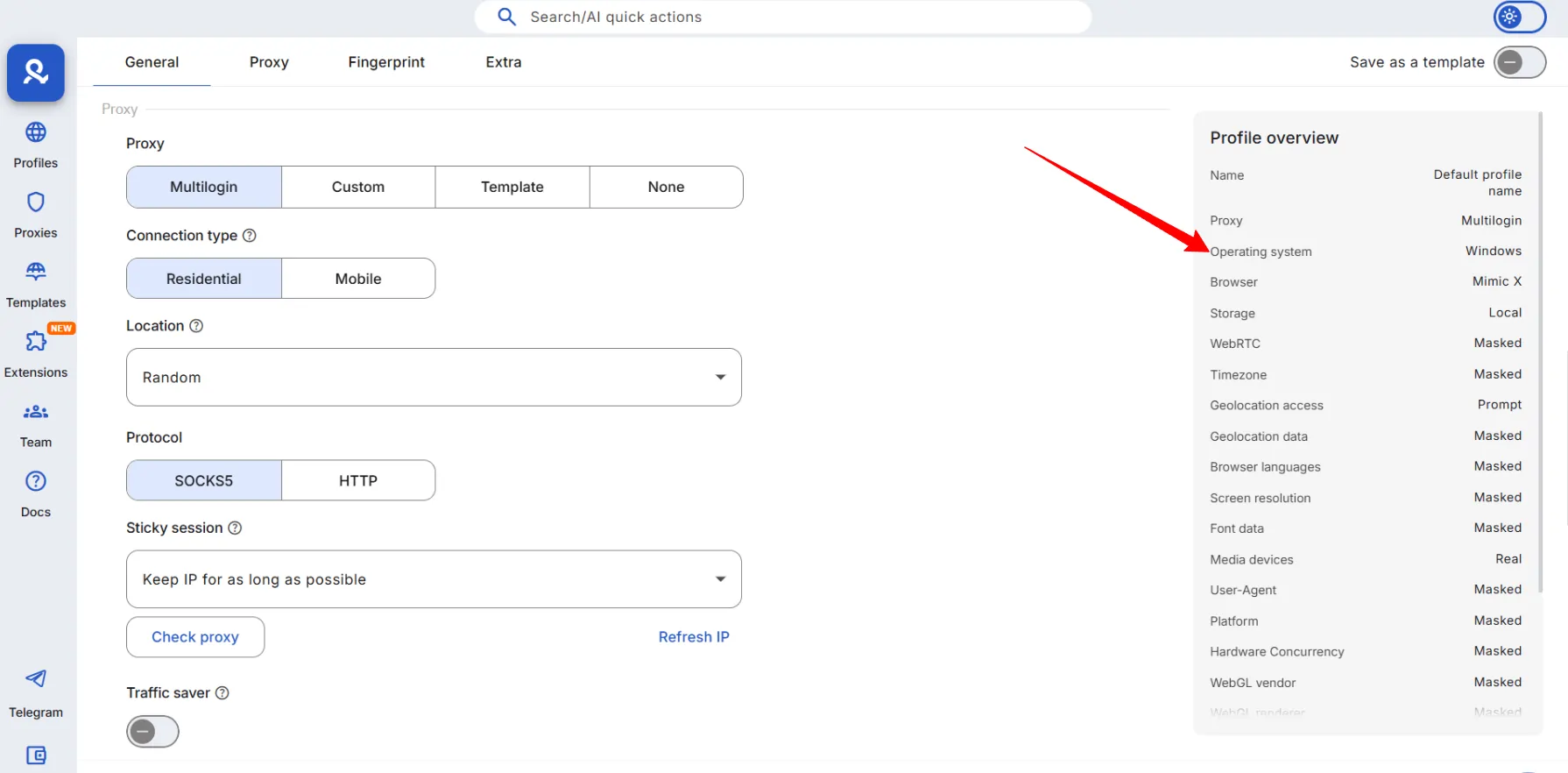Click the Multilogin logo icon
This screenshot has width=1568, height=773.
(36, 73)
